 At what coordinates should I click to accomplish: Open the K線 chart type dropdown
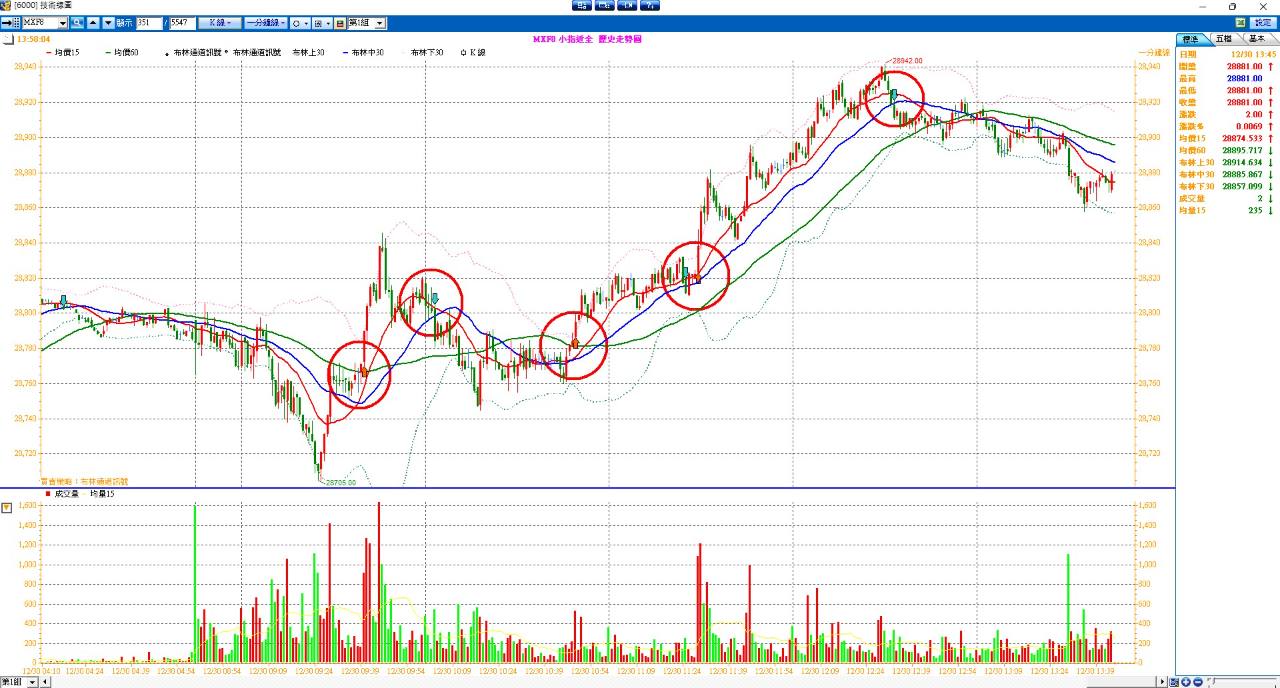tap(218, 22)
